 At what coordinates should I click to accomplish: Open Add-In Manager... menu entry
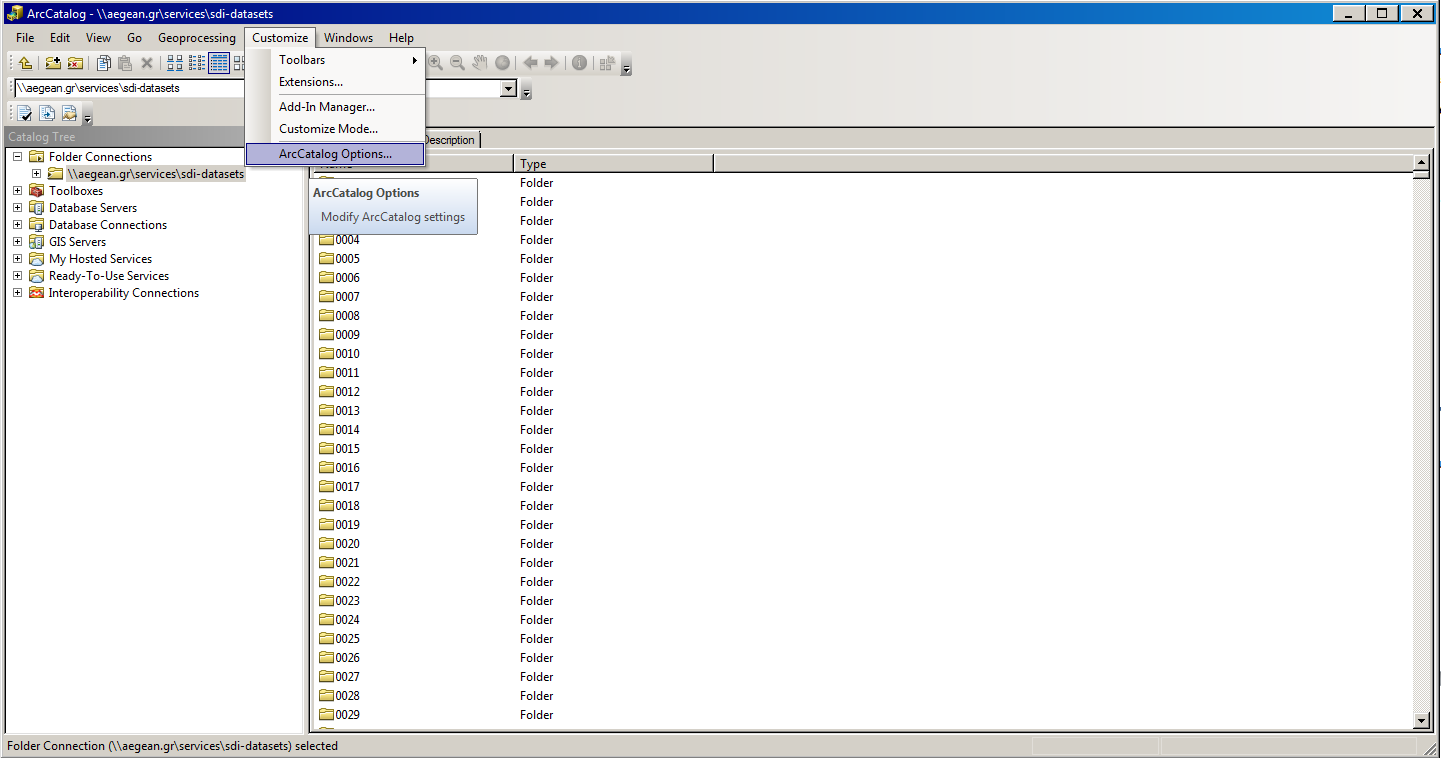(x=335, y=107)
